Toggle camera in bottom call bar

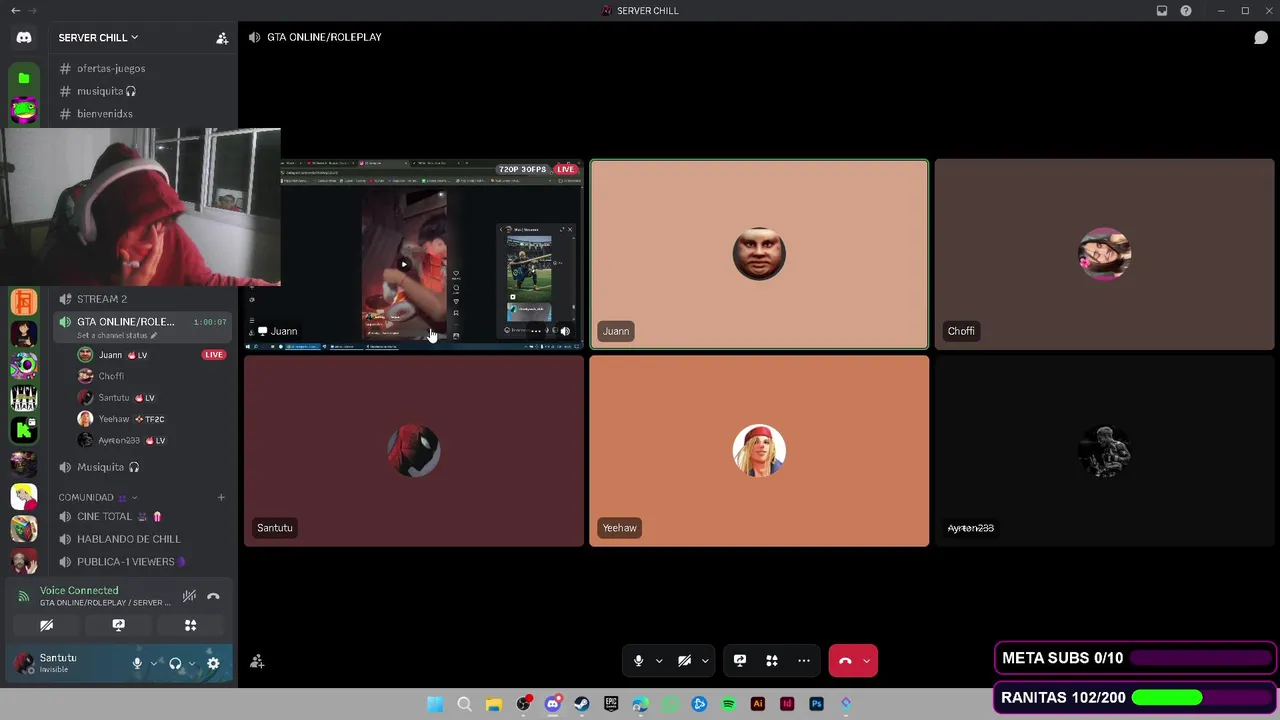point(684,661)
